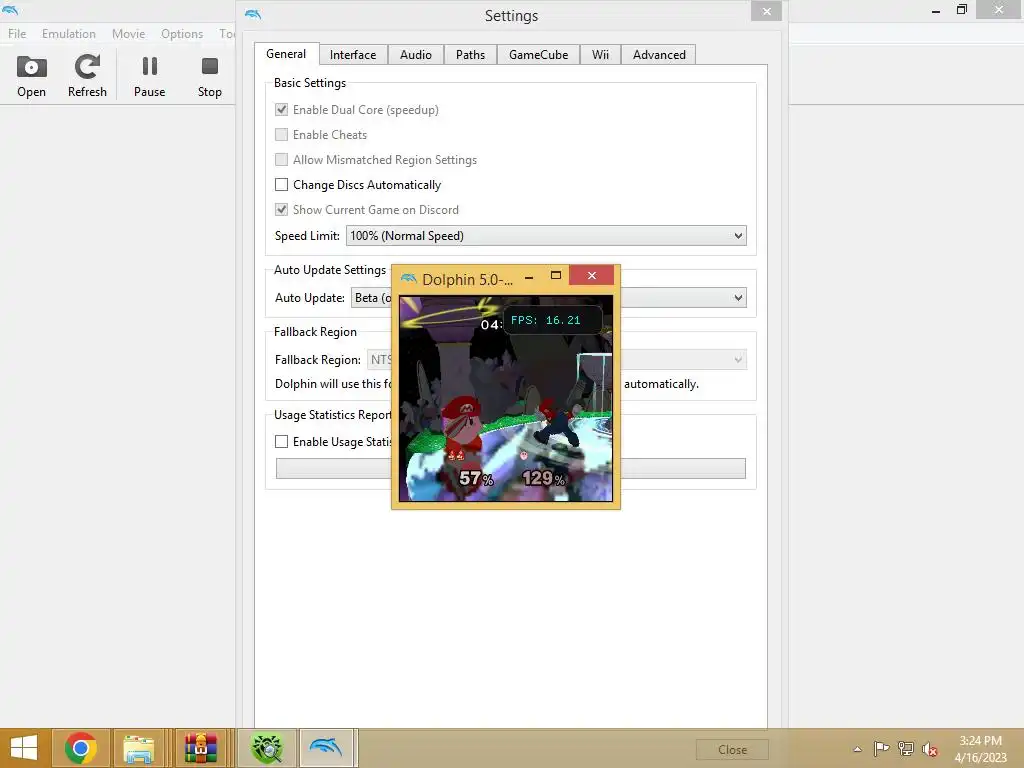The width and height of the screenshot is (1024, 768).
Task: Switch to the Wii tab
Action: click(x=600, y=55)
